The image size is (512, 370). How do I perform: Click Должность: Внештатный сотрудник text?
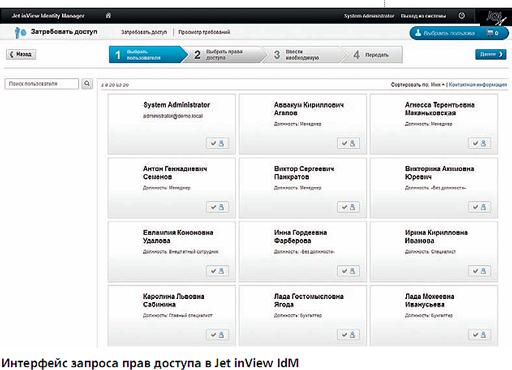point(181,252)
